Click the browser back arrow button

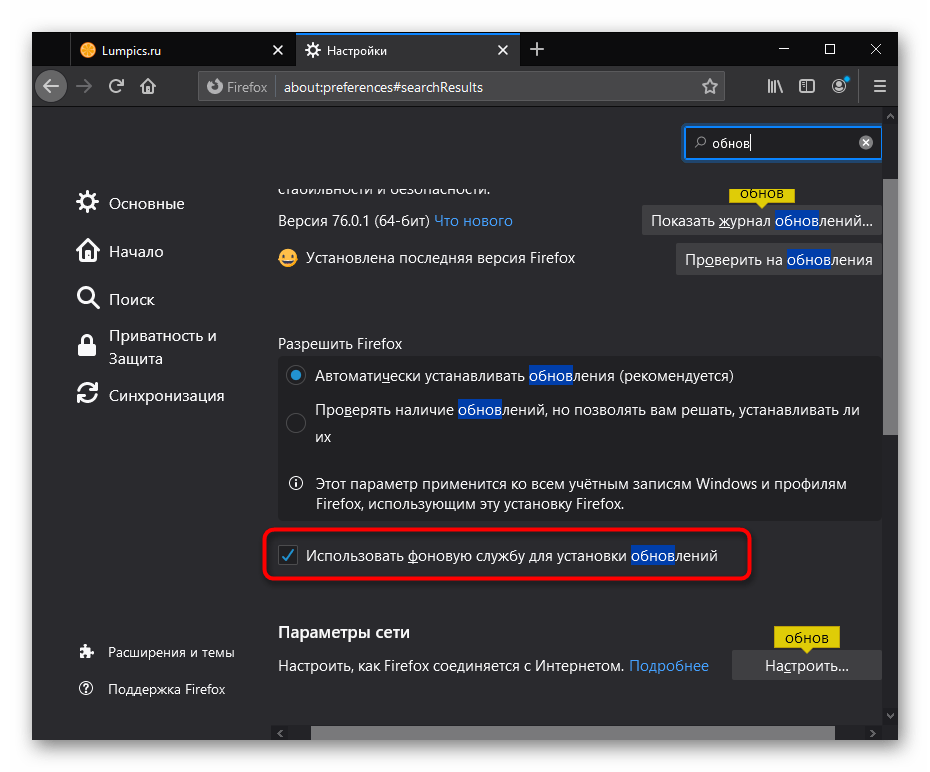click(51, 87)
